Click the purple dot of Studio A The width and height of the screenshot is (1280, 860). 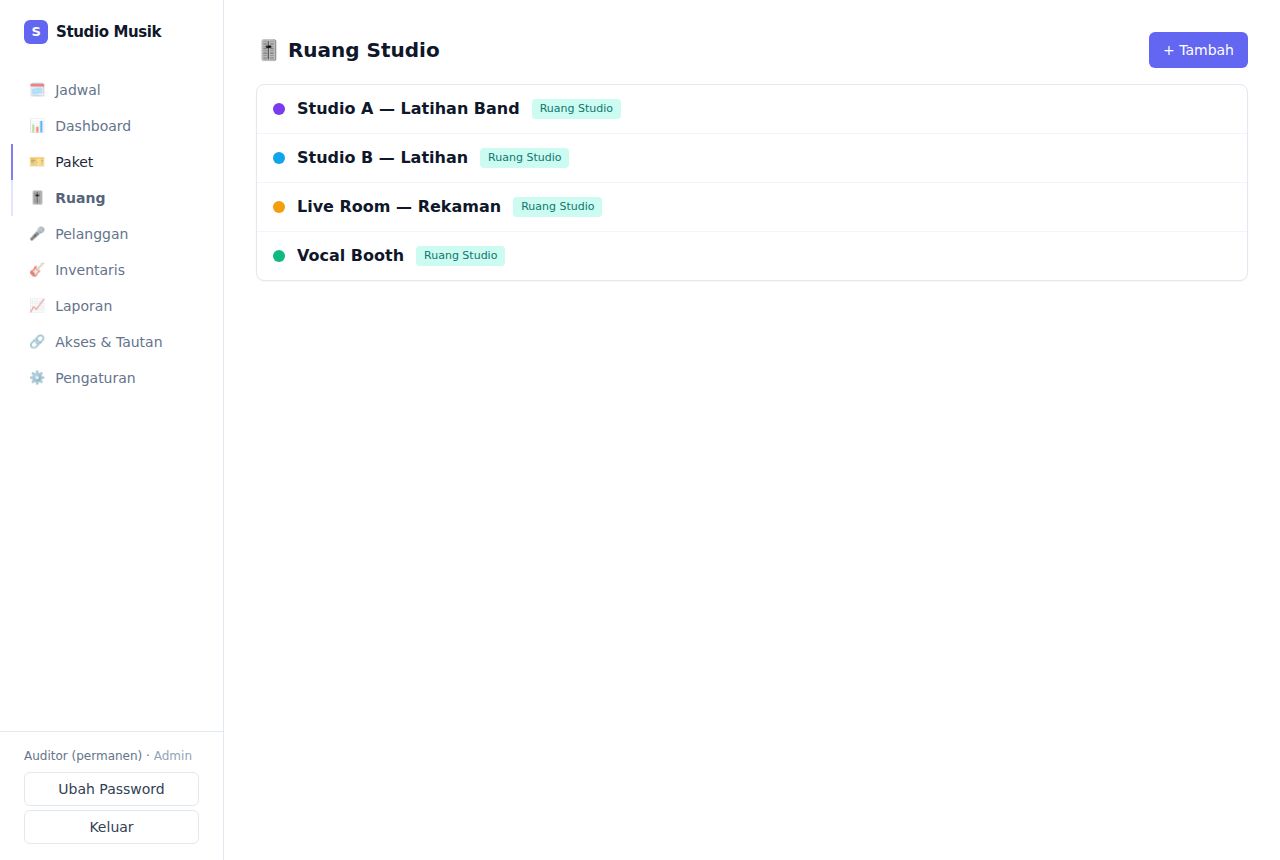[279, 109]
